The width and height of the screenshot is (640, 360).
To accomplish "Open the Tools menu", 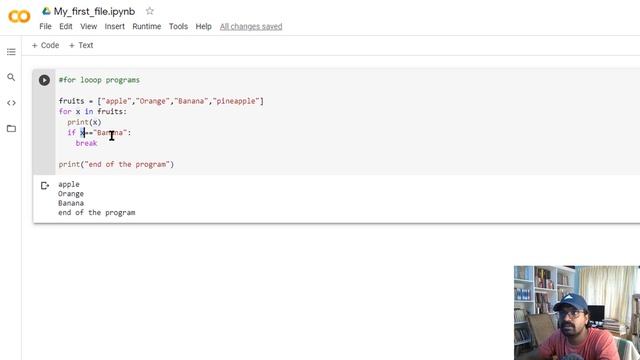I will 178,27.
